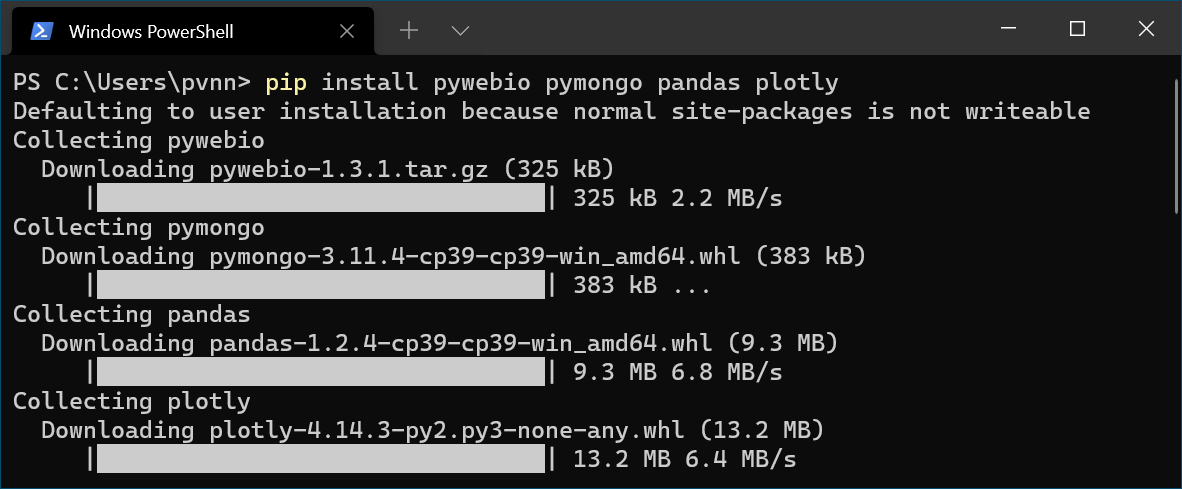Close the Windows PowerShell tab

click(x=347, y=31)
